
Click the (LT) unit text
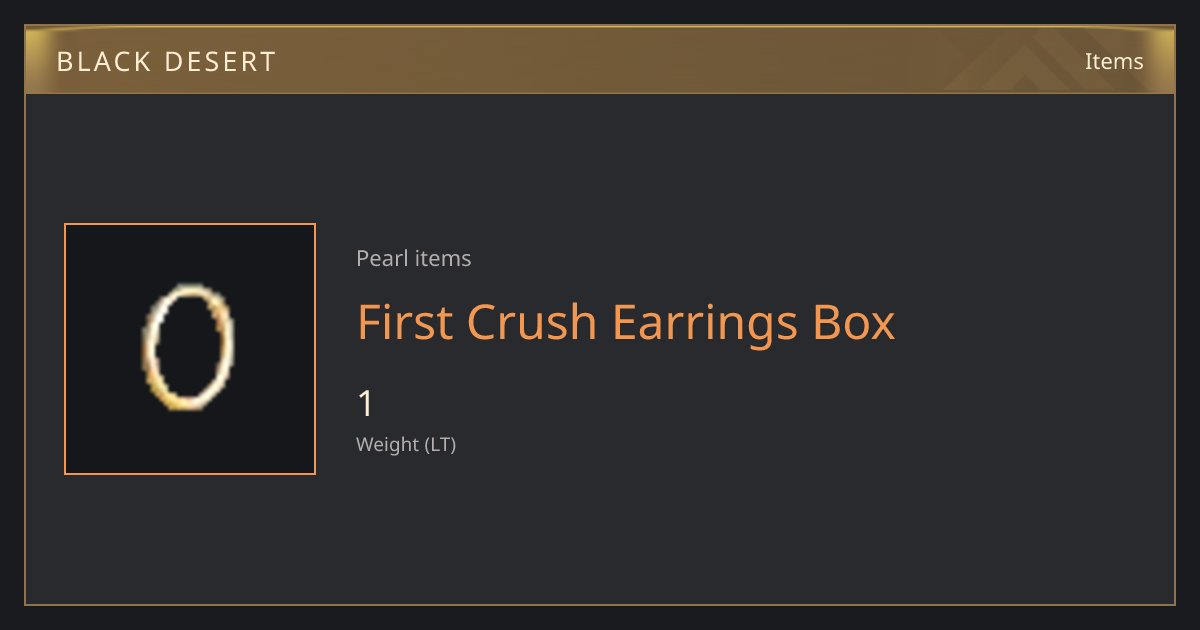pyautogui.click(x=441, y=444)
